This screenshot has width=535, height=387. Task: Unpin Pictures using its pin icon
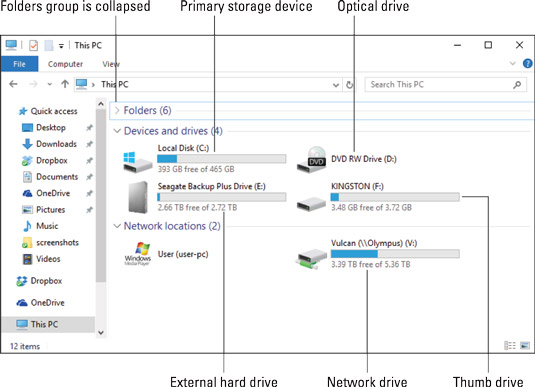[x=89, y=210]
